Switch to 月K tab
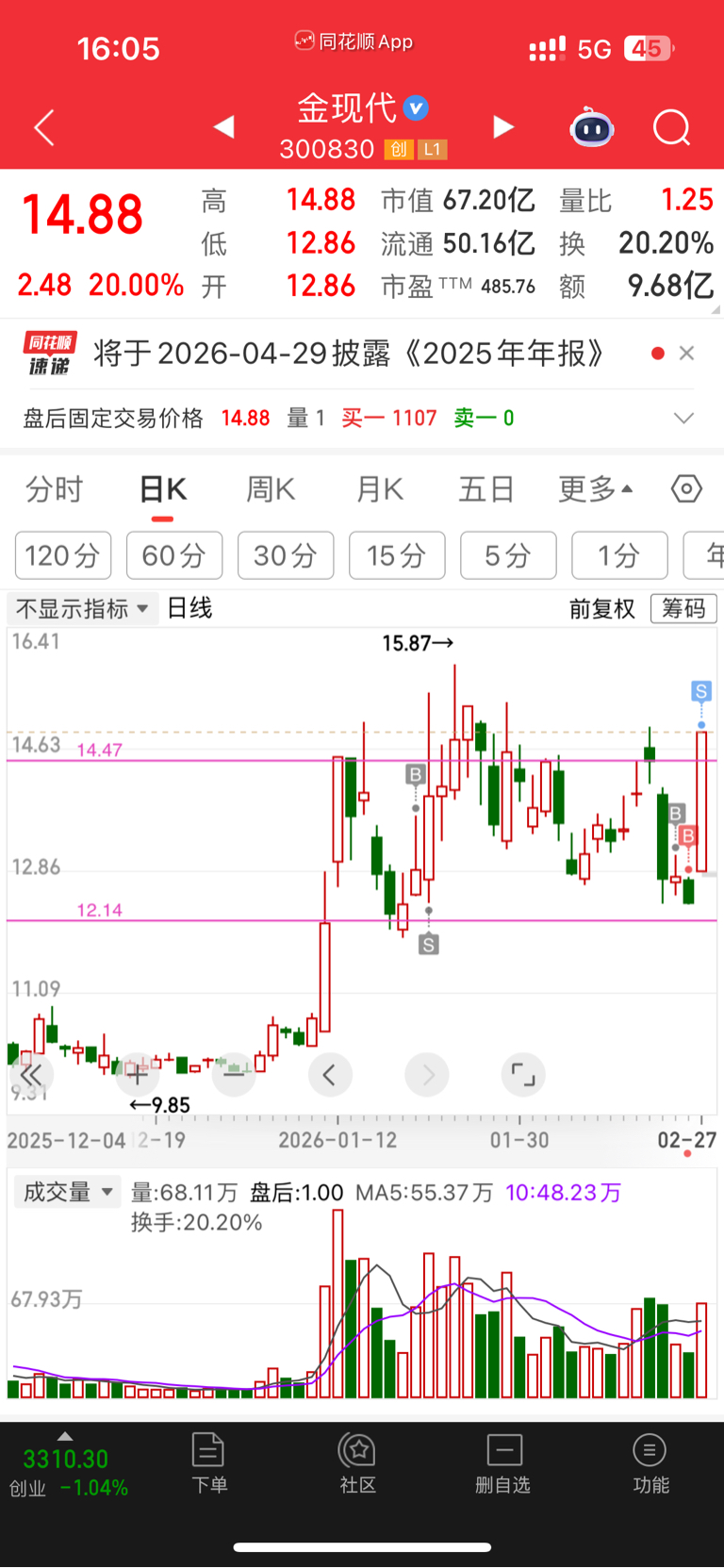 tap(380, 489)
